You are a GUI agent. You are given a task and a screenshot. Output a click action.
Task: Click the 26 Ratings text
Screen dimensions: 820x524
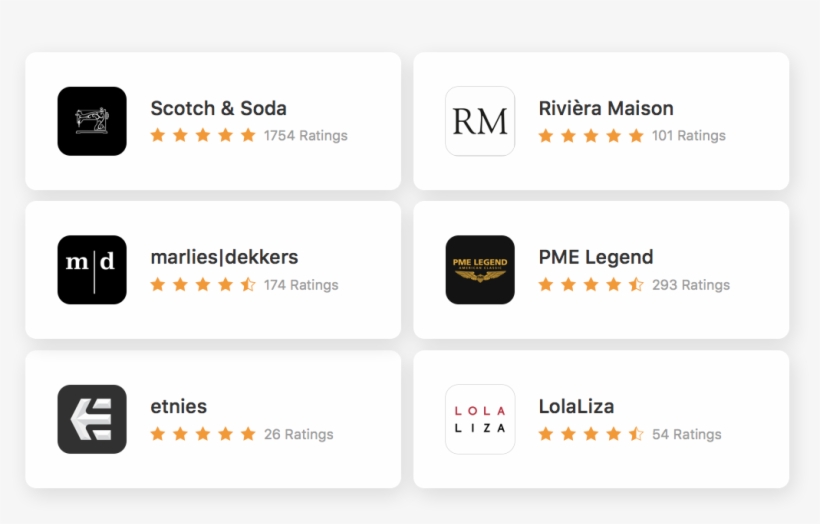point(299,435)
